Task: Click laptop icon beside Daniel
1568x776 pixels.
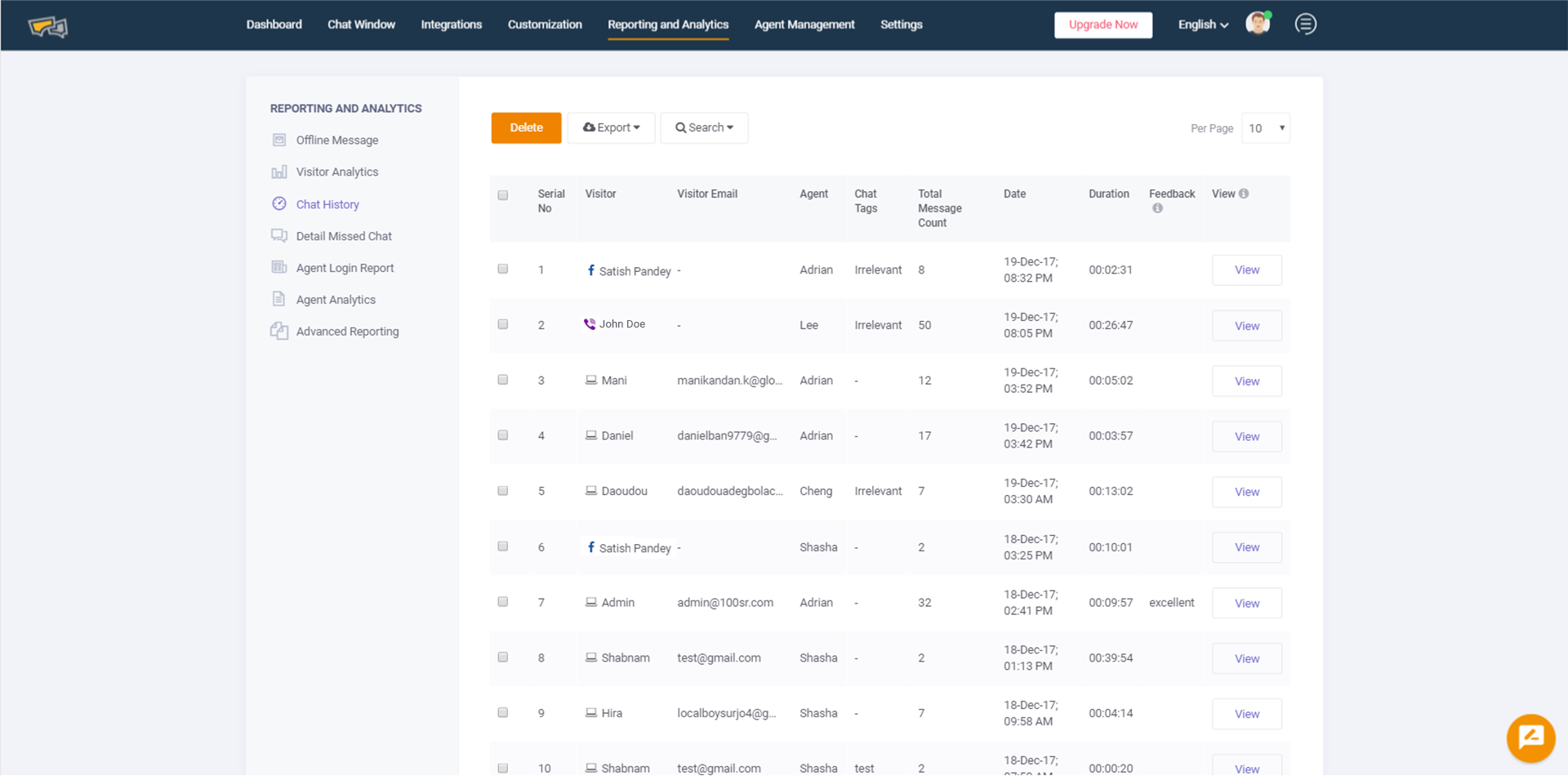Action: [x=591, y=435]
